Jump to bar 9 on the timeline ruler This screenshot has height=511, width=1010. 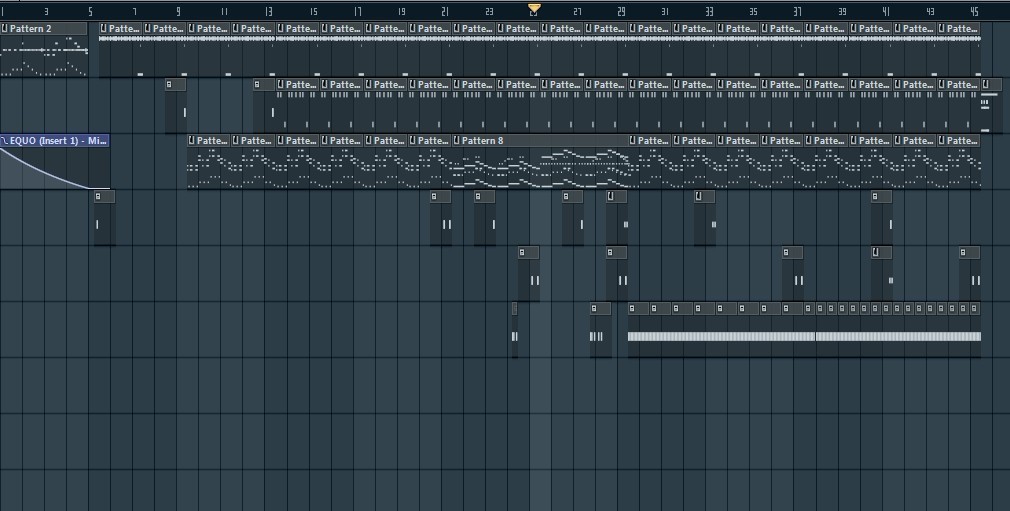tap(179, 11)
